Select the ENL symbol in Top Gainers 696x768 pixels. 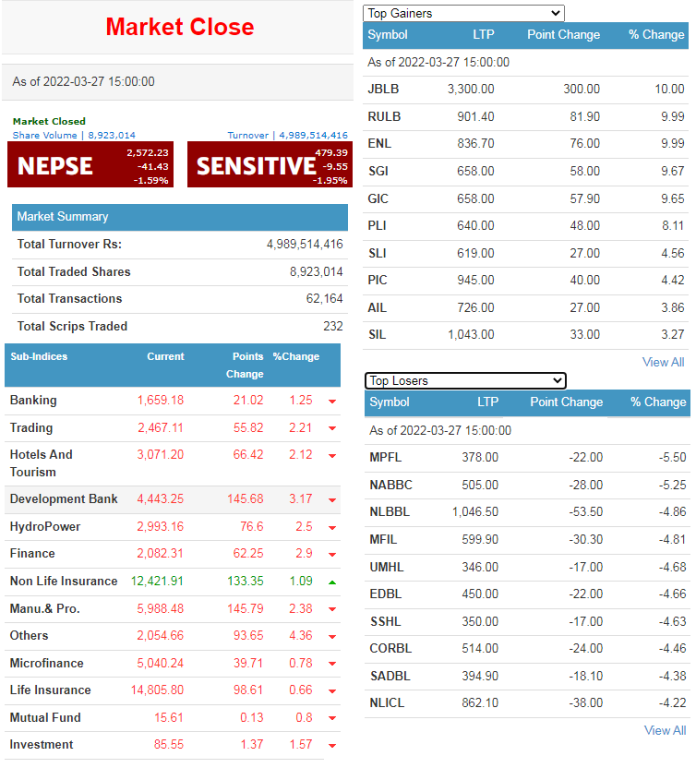pyautogui.click(x=380, y=144)
